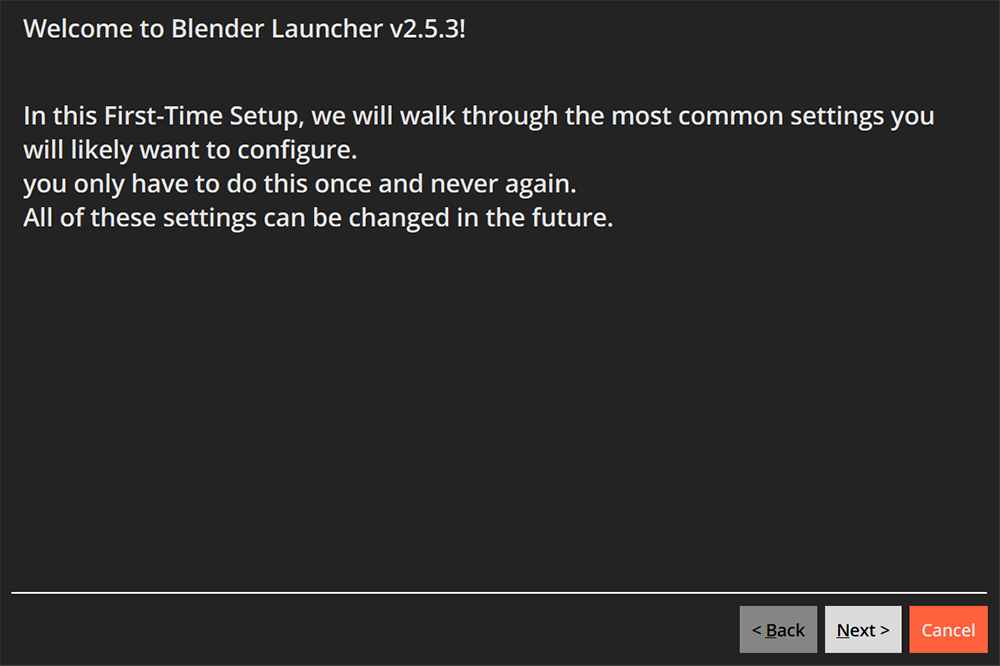Go to previous page with Back
The width and height of the screenshot is (1000, 666).
coord(778,630)
